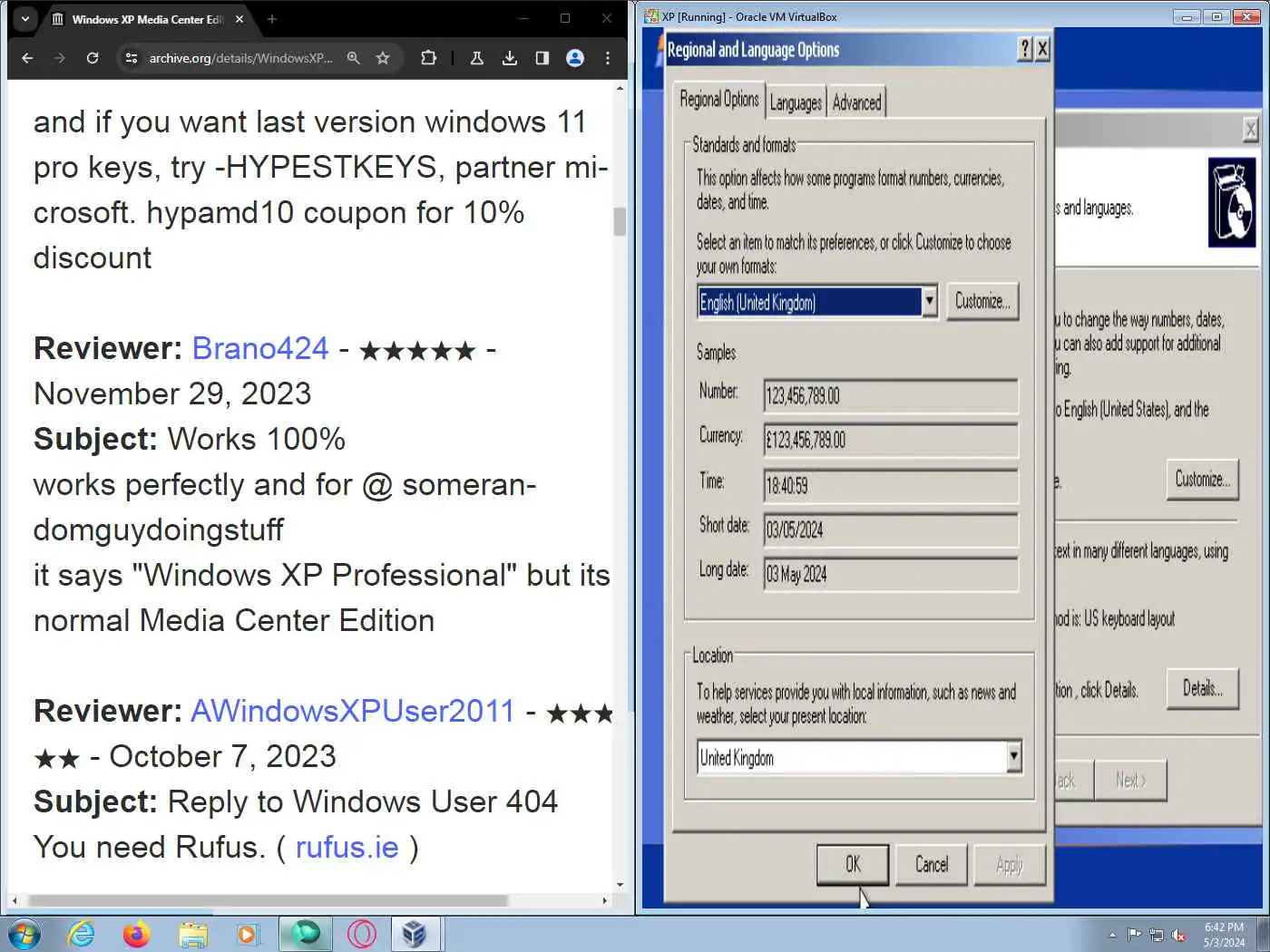Screen dimensions: 1270x952
Task: Click the forward navigation arrow in Chrome
Action: (60, 58)
